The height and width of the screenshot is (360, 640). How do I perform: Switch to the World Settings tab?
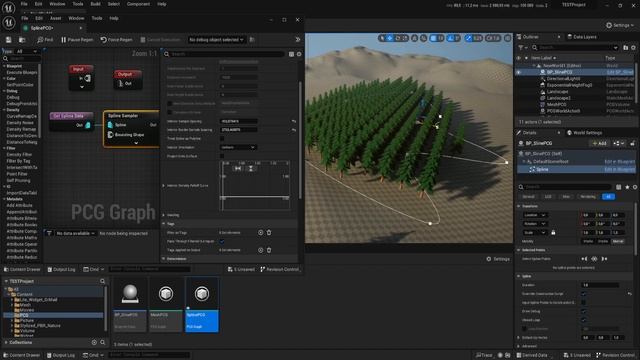pyautogui.click(x=584, y=133)
